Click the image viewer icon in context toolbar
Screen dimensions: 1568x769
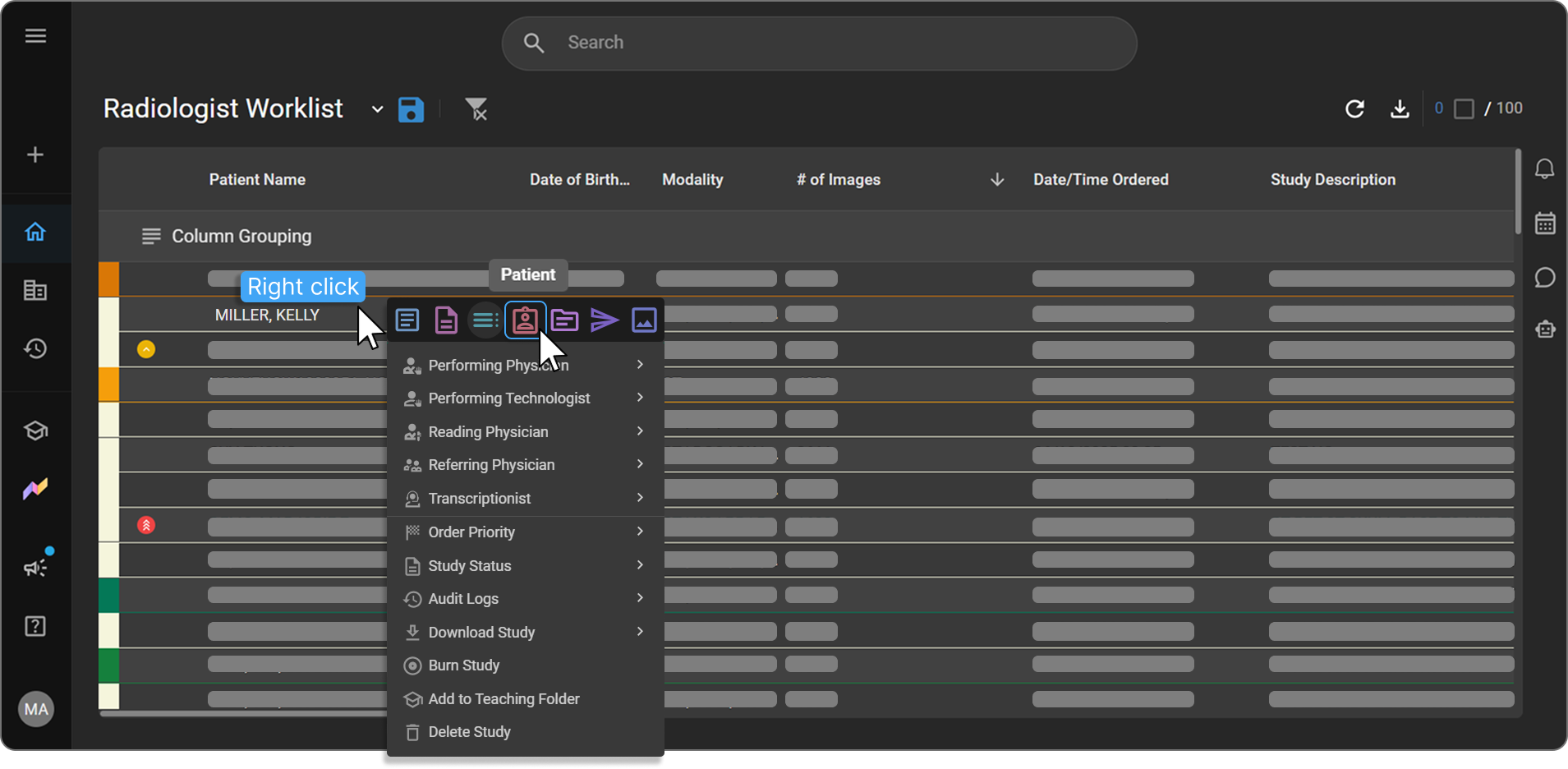(x=644, y=320)
